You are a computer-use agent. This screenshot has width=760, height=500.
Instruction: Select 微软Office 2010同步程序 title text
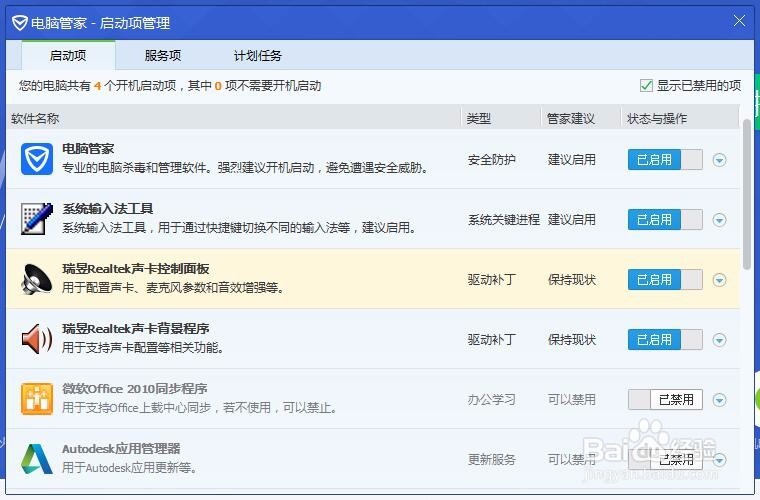135,389
